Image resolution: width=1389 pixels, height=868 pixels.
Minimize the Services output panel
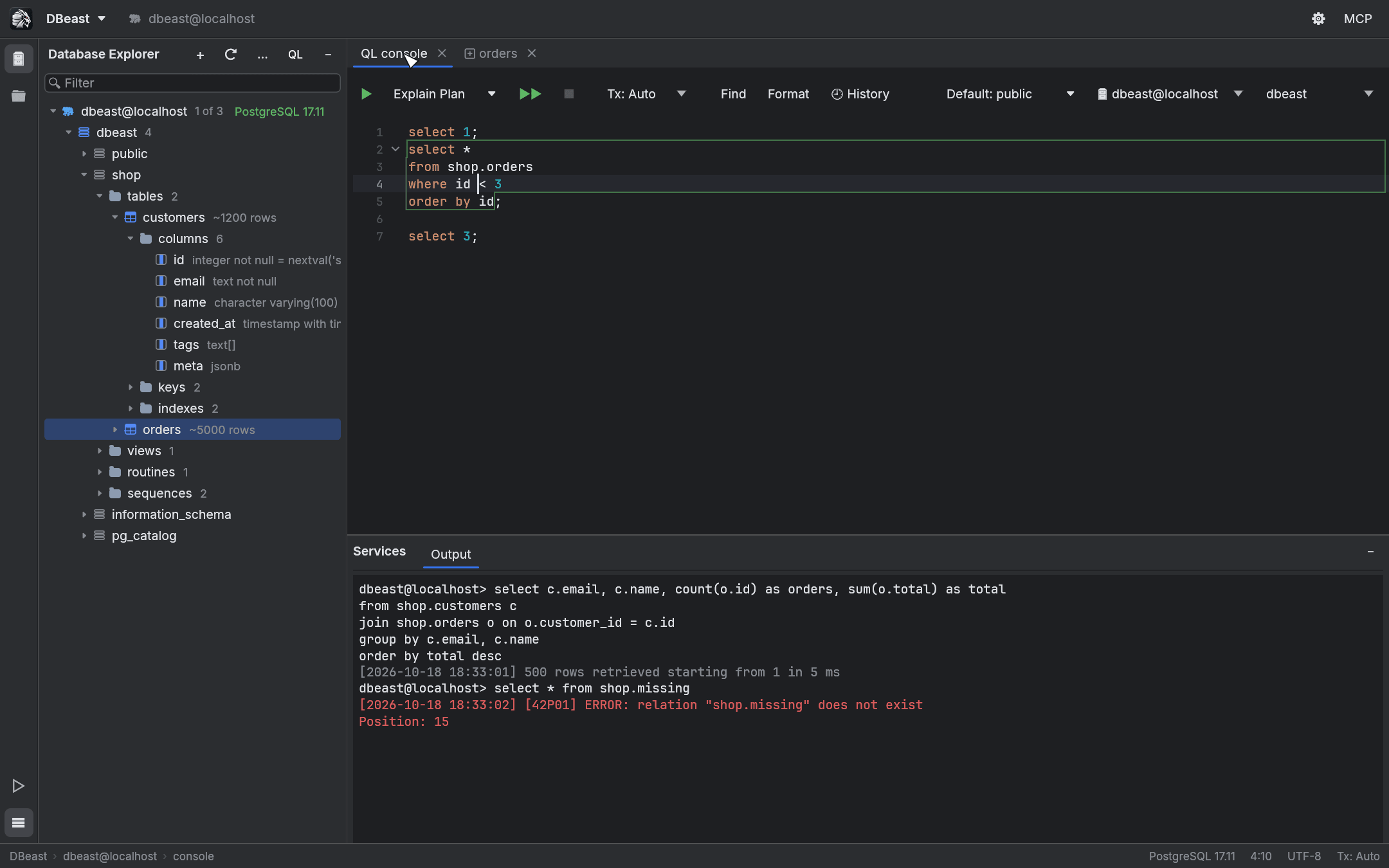[x=1370, y=552]
